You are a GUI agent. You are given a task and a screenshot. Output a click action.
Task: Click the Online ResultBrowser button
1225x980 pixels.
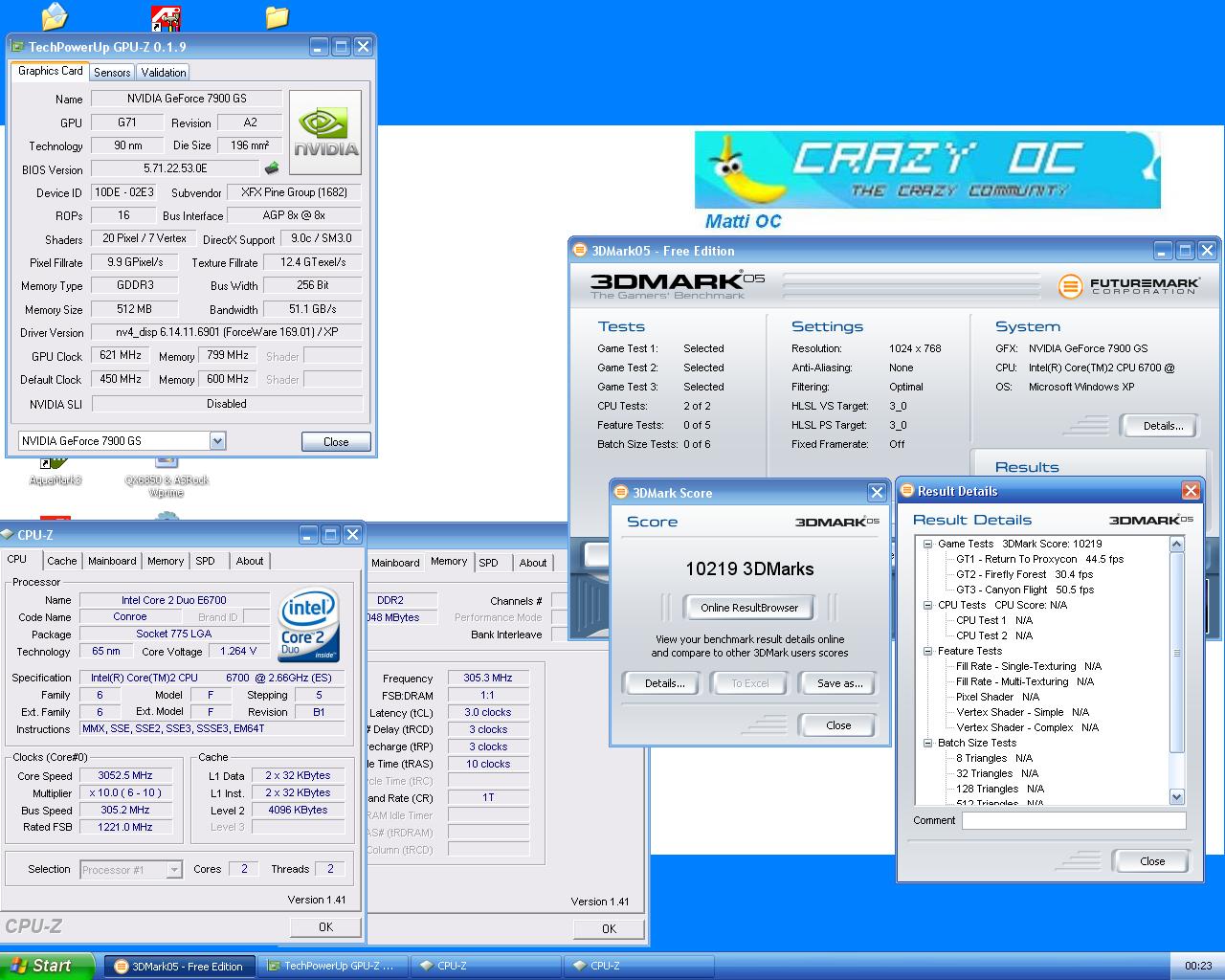749,608
